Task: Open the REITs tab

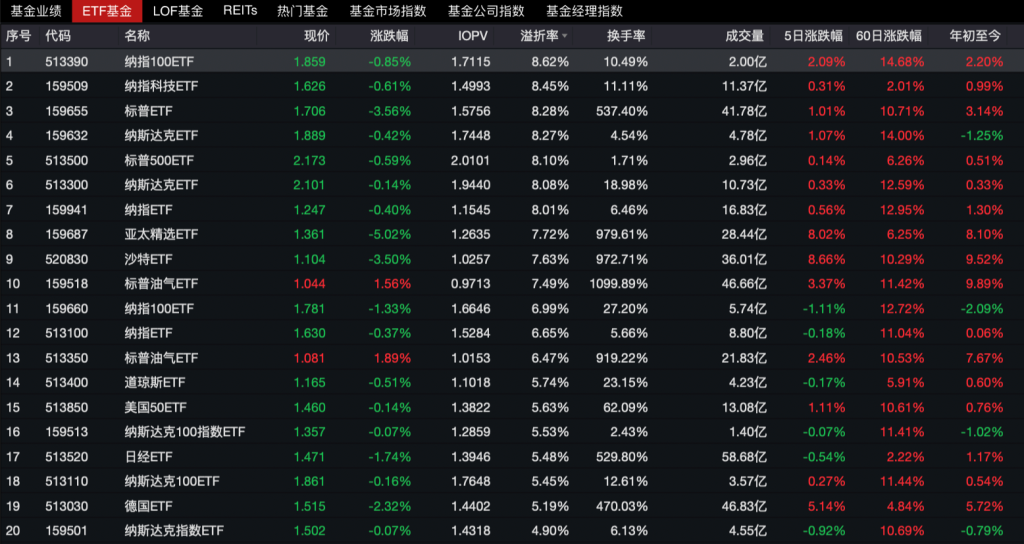Action: coord(240,11)
